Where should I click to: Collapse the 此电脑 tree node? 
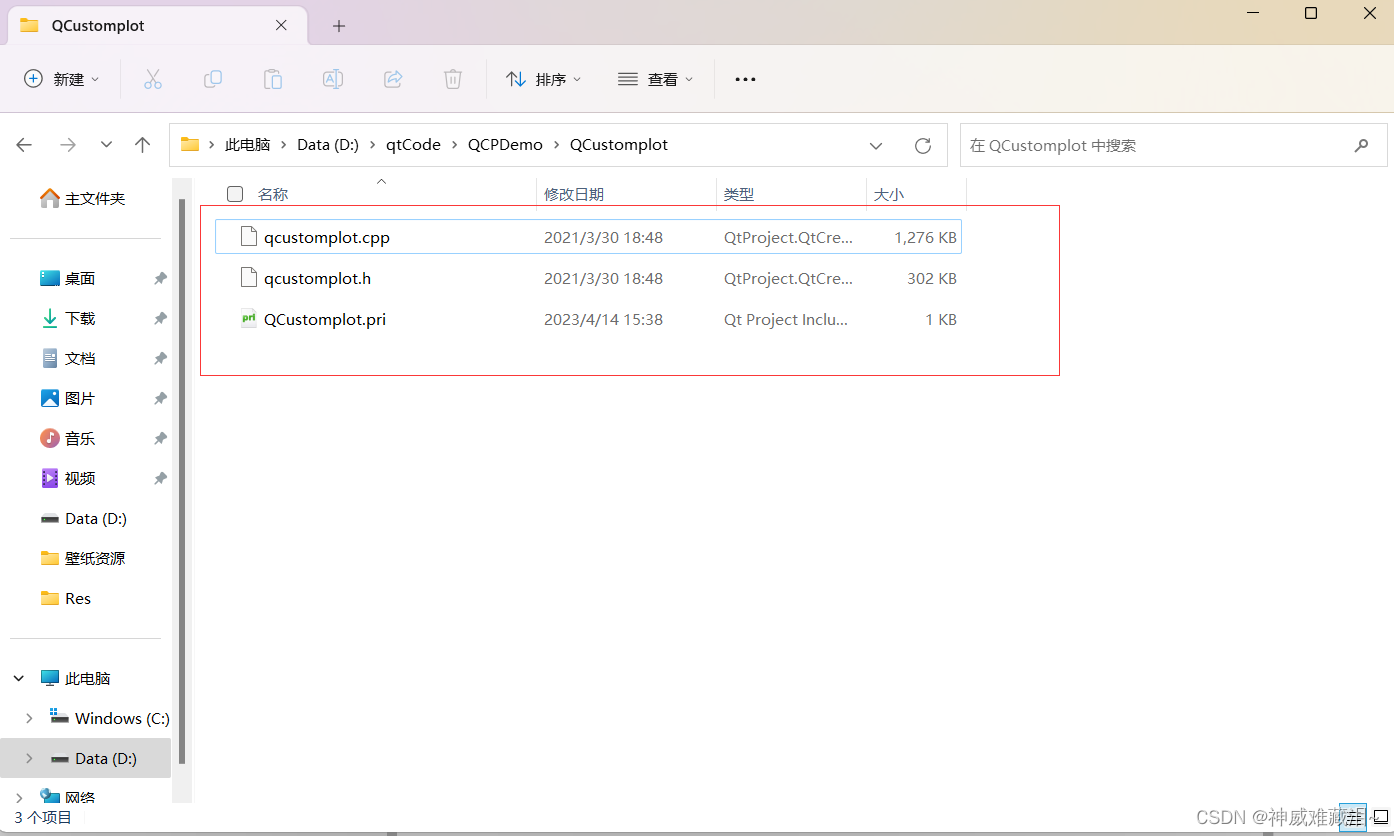tap(19, 678)
